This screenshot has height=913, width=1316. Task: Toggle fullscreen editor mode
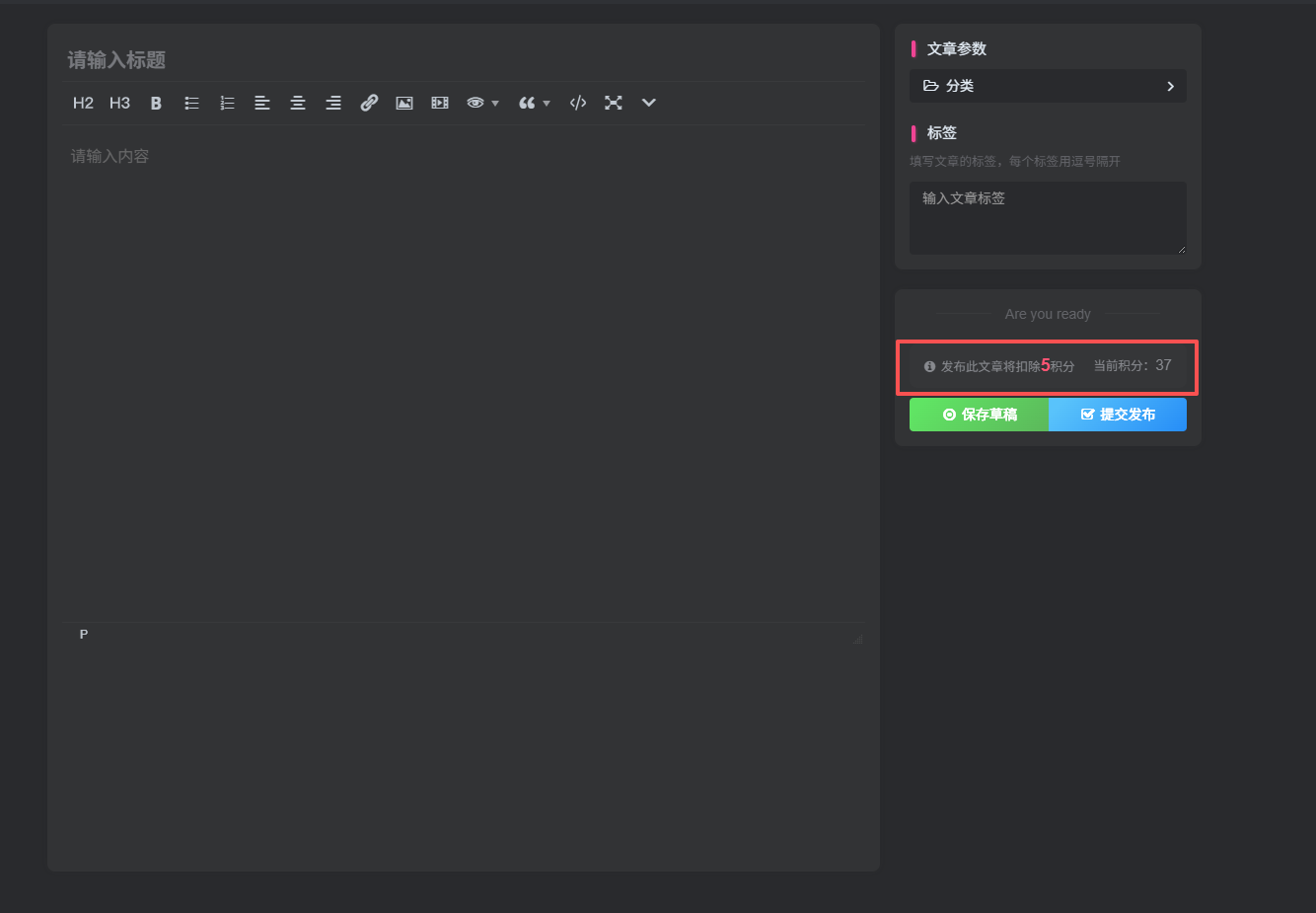614,103
